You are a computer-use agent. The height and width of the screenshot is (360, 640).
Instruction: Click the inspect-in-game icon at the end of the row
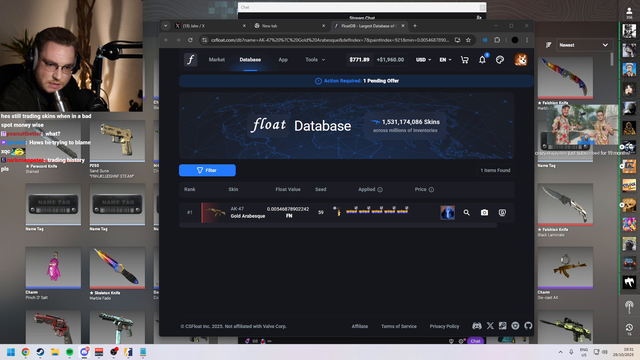[x=502, y=213]
